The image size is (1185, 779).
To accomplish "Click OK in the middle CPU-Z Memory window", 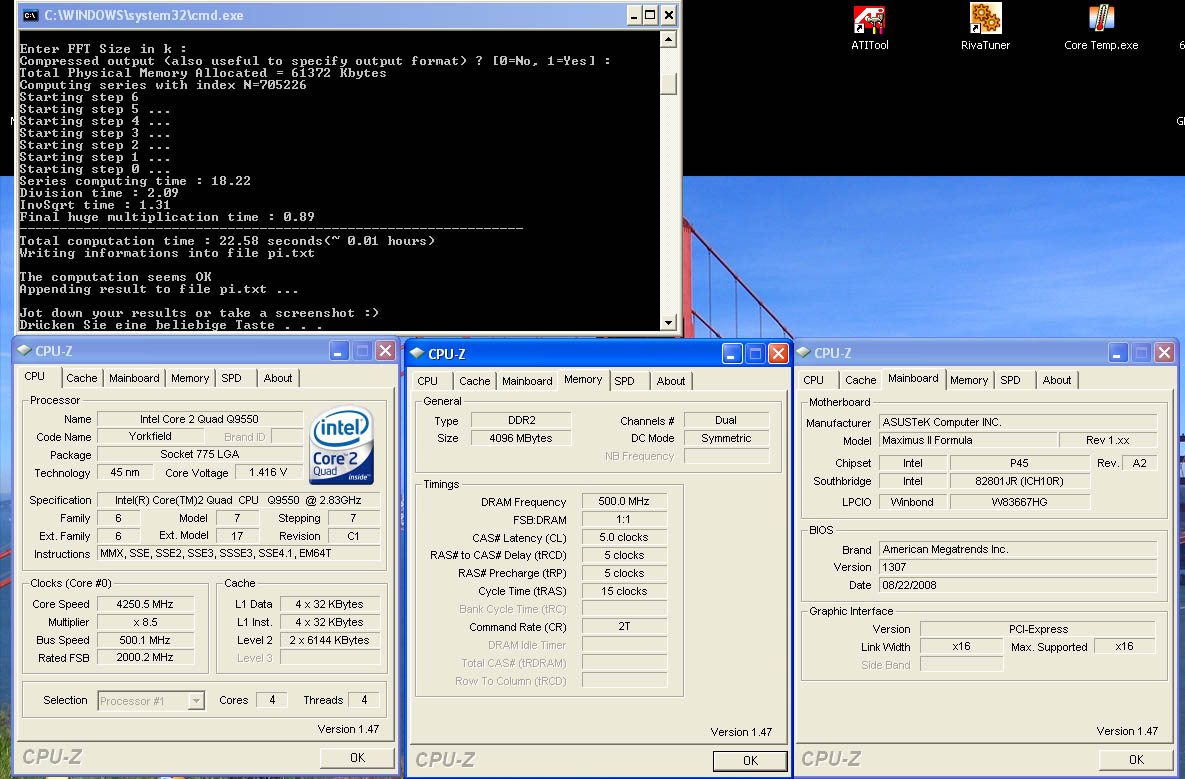I will [750, 761].
